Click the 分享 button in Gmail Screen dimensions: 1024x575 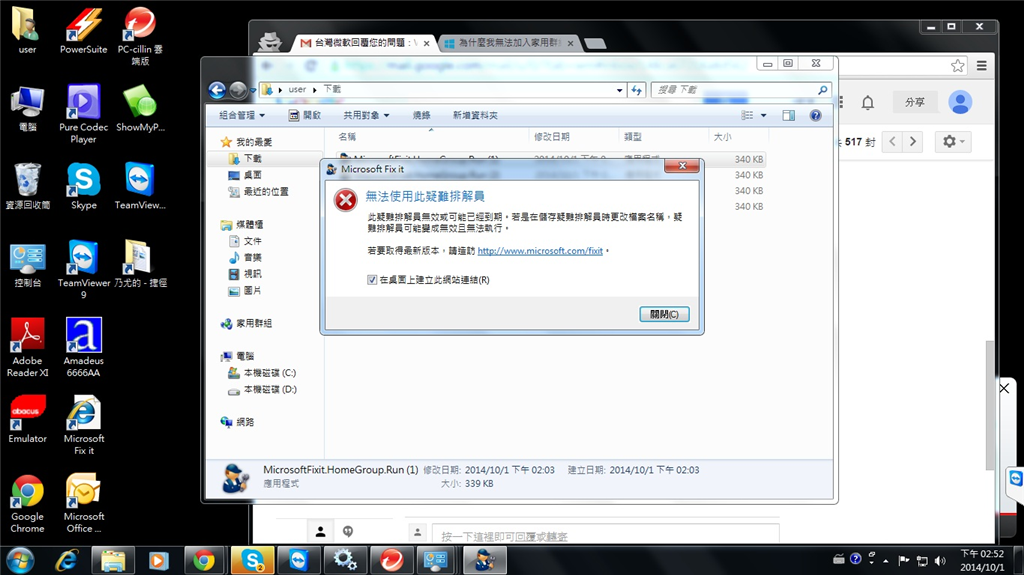[x=914, y=103]
